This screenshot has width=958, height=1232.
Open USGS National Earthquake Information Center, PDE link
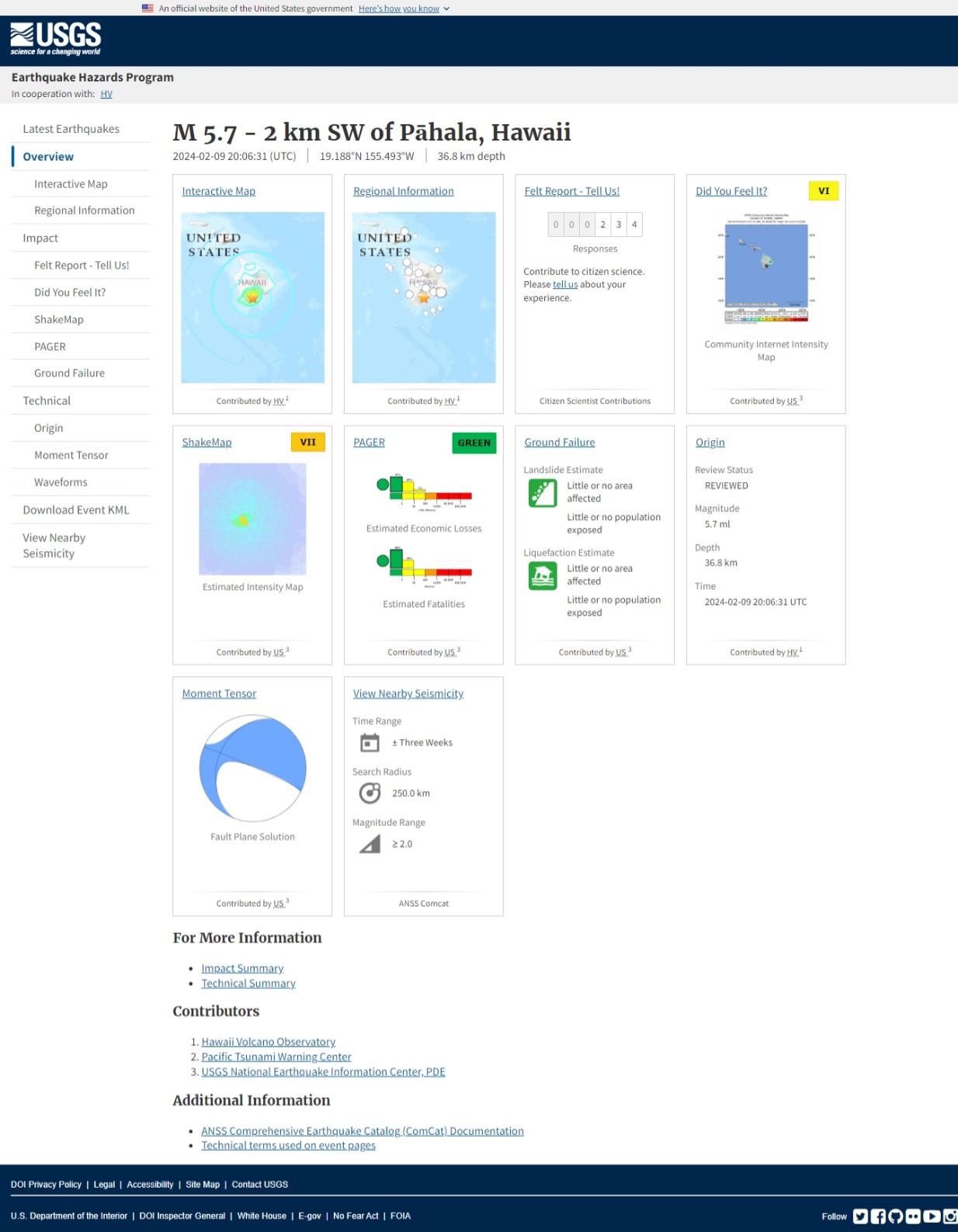323,1072
